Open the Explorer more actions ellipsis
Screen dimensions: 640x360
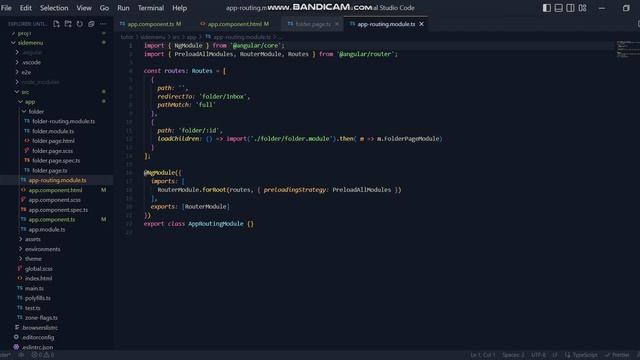pos(103,24)
